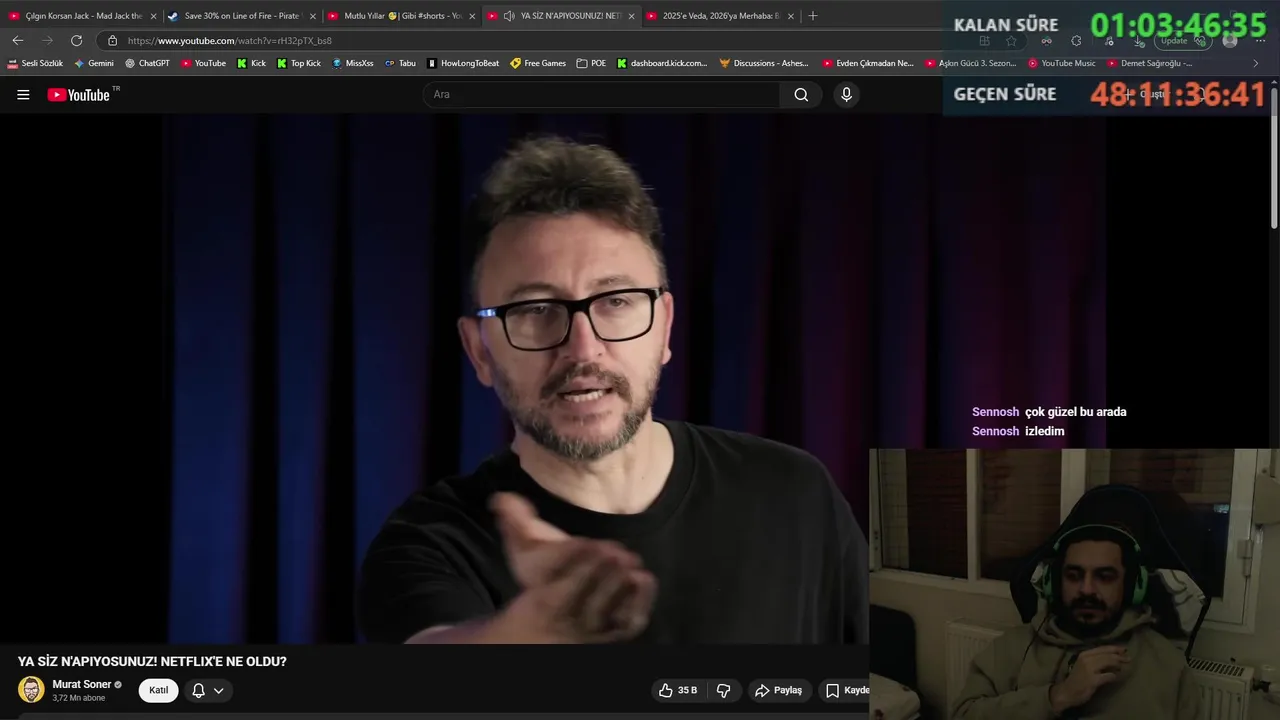1280x720 pixels.
Task: Switch to Save 30% on Line of Fire tab
Action: (241, 16)
